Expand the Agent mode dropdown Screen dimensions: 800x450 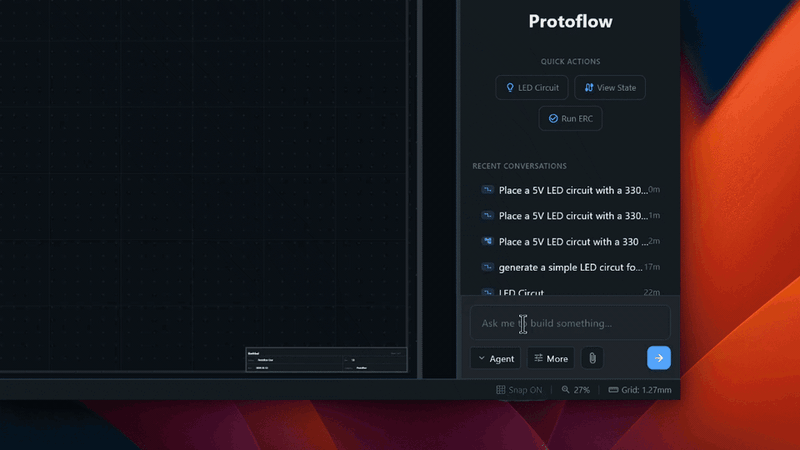click(x=495, y=358)
